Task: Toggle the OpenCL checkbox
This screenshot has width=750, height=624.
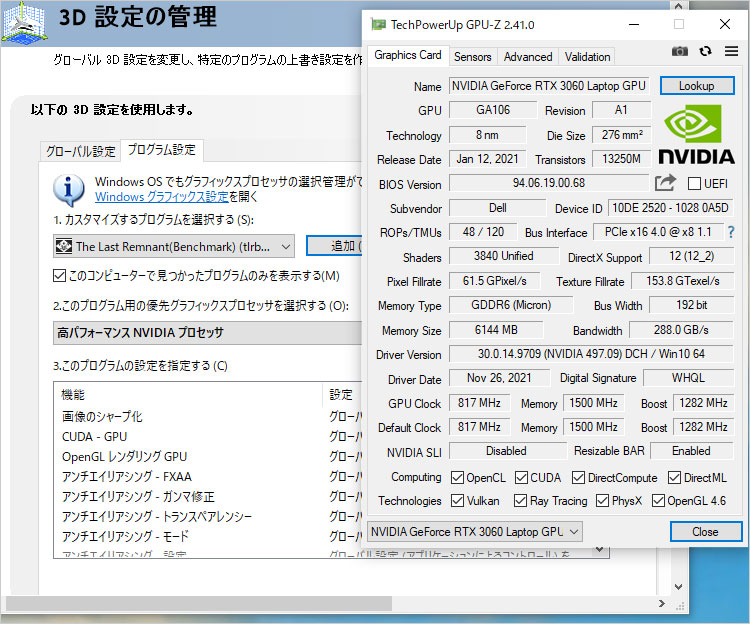Action: 457,477
